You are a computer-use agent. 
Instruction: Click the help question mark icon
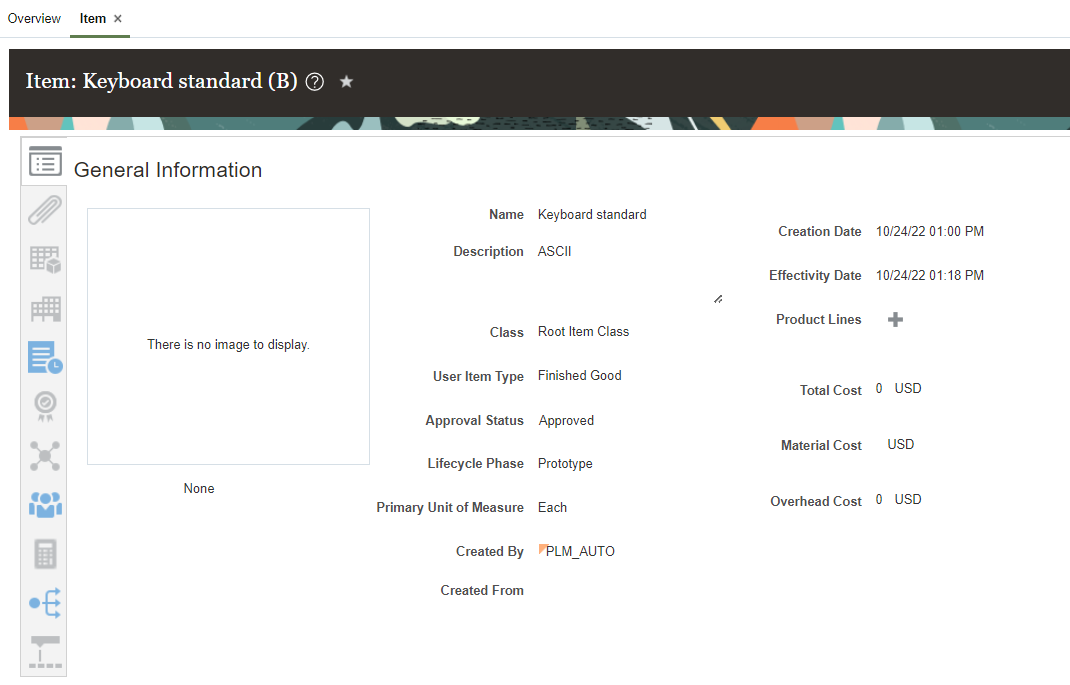315,82
